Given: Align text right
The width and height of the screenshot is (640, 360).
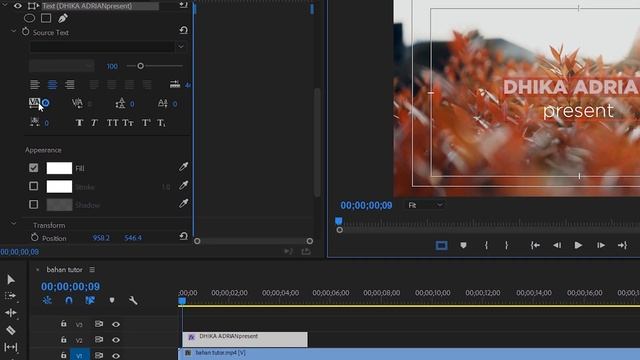Looking at the screenshot, I should point(70,84).
